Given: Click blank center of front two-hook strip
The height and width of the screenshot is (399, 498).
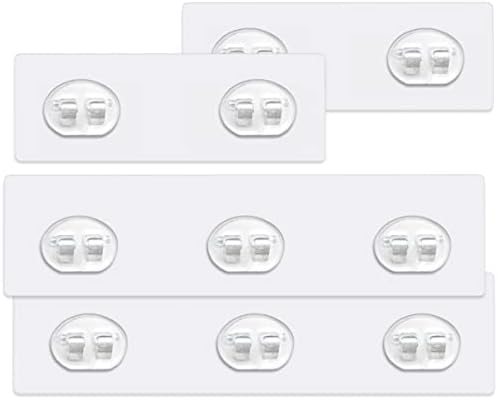Looking at the screenshot, I should 169,108.
